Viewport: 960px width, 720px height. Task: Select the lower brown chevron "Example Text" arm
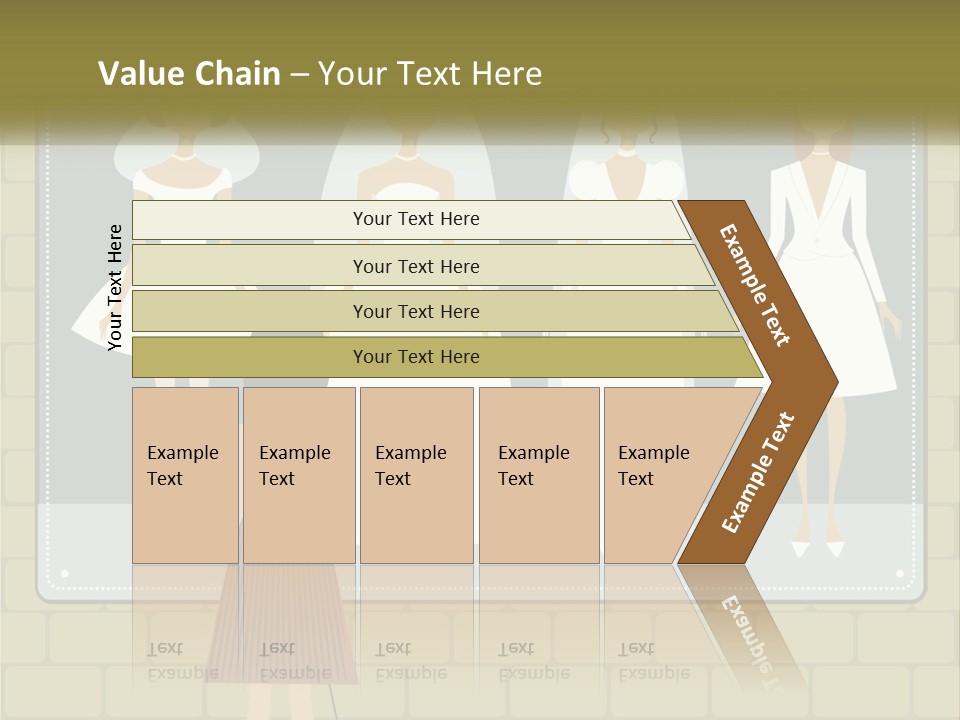coord(760,470)
